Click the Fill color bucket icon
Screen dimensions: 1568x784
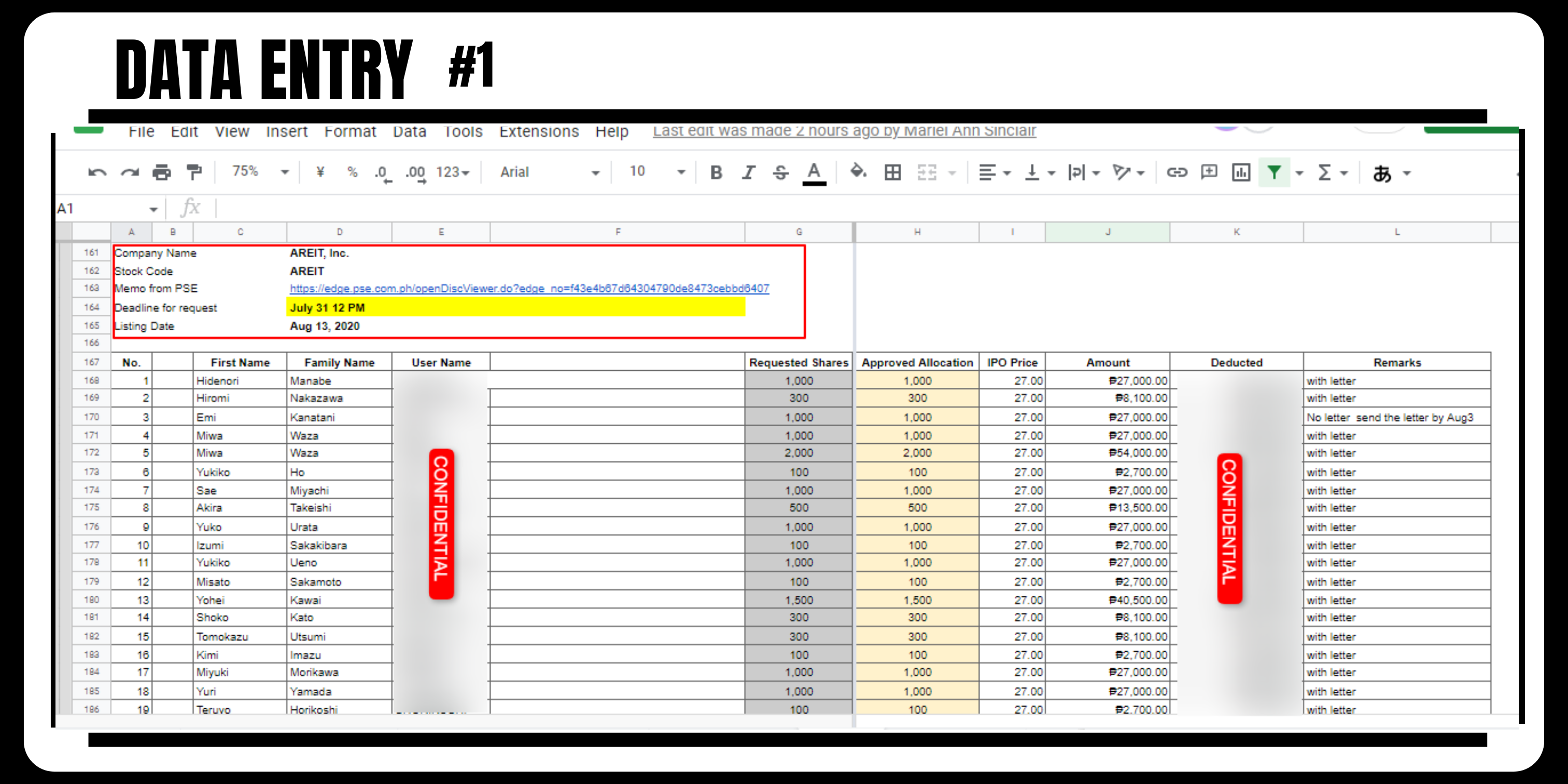click(x=858, y=172)
